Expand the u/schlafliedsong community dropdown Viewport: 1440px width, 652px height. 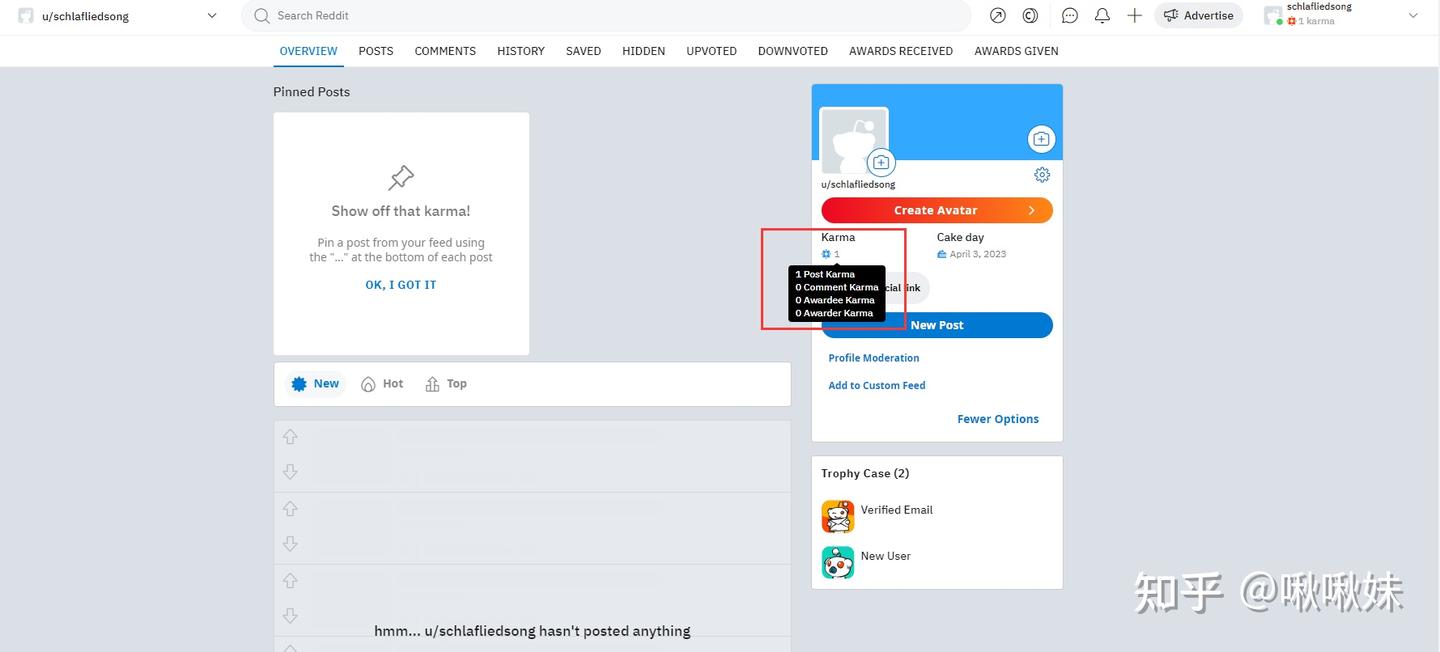pyautogui.click(x=211, y=15)
